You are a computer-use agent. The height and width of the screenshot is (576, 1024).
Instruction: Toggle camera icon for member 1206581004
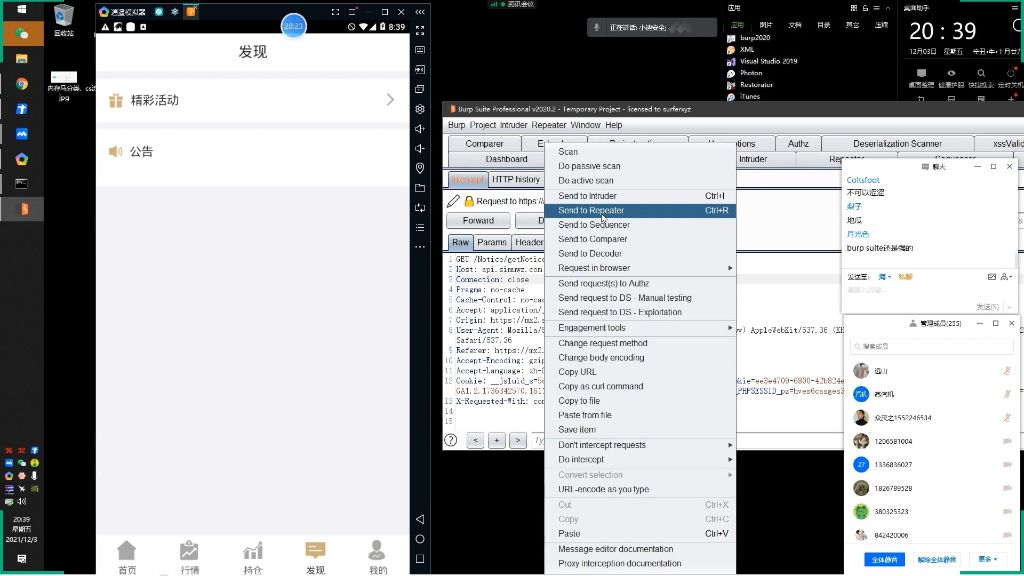1006,441
